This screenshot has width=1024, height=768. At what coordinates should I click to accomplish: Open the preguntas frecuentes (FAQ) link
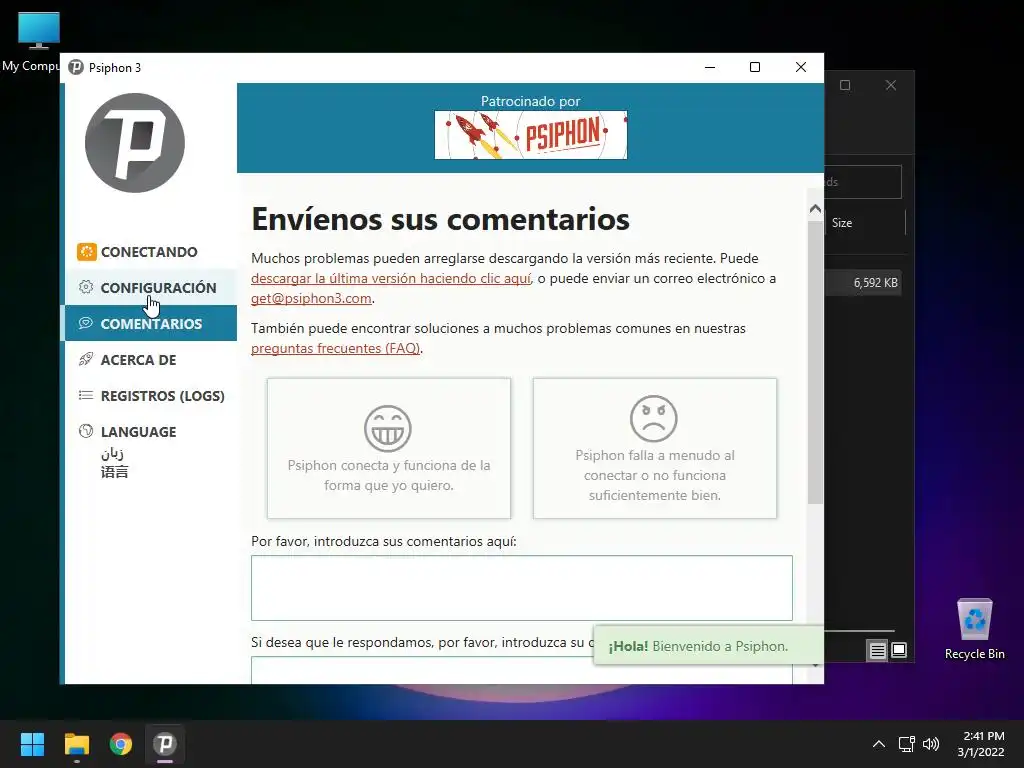336,348
